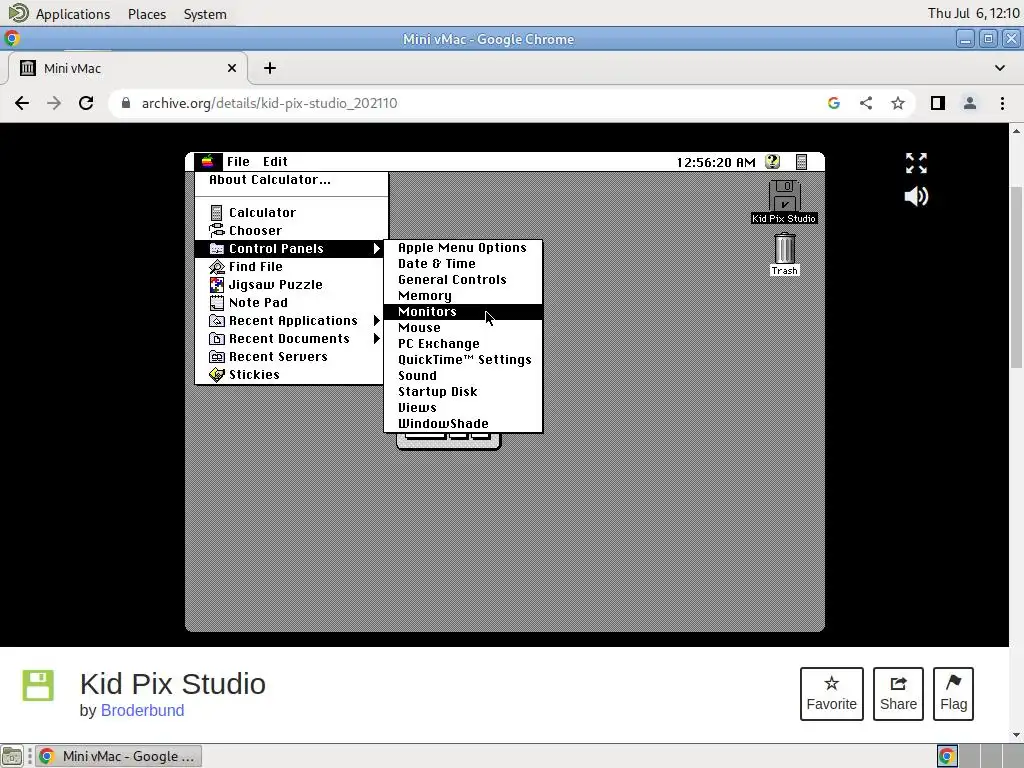Viewport: 1024px width, 768px height.
Task: Click the page vertical scrollbar thumb
Action: click(x=1016, y=278)
